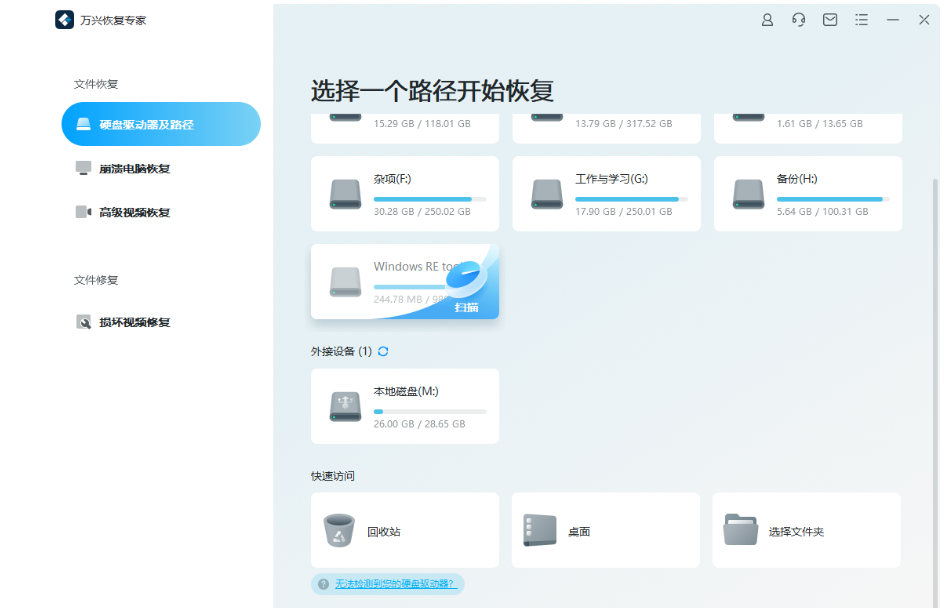Viewport: 950px width, 608px height.
Task: Open 选择文件夹 folder picker
Action: point(806,530)
